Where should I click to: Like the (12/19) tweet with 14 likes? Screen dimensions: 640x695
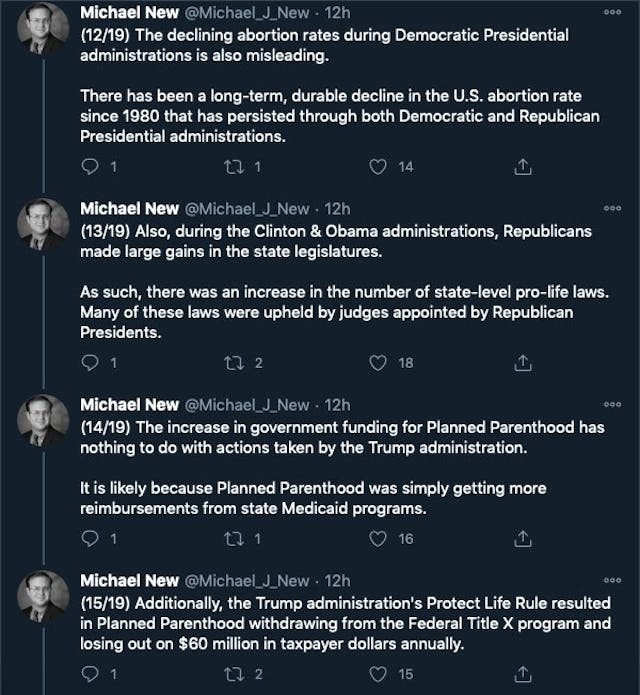point(378,167)
